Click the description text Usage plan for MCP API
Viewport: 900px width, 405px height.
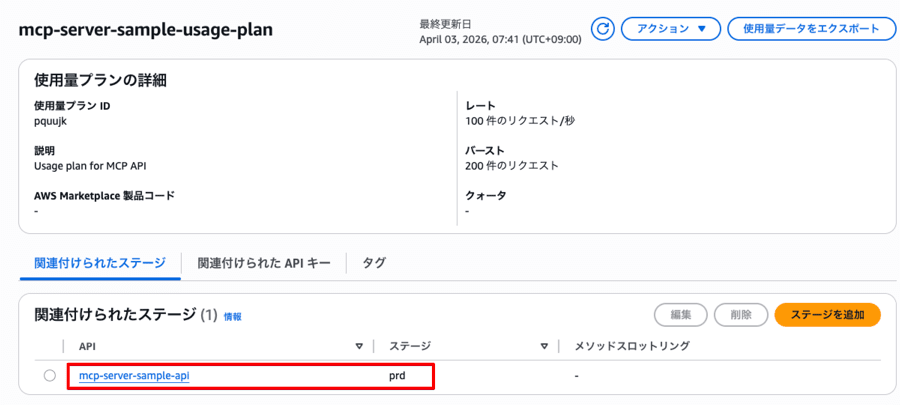point(95,165)
